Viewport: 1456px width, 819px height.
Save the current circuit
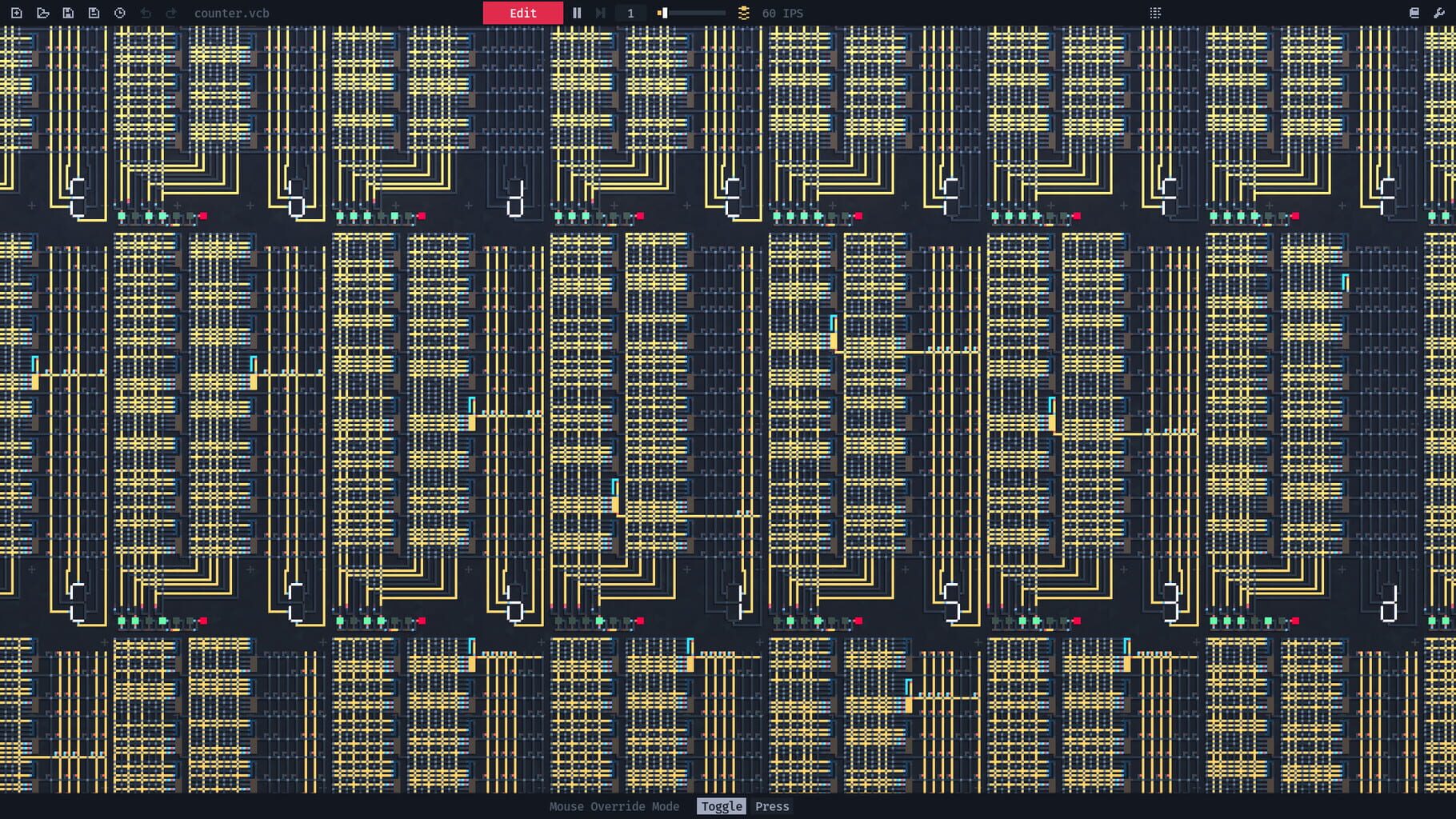[68, 13]
